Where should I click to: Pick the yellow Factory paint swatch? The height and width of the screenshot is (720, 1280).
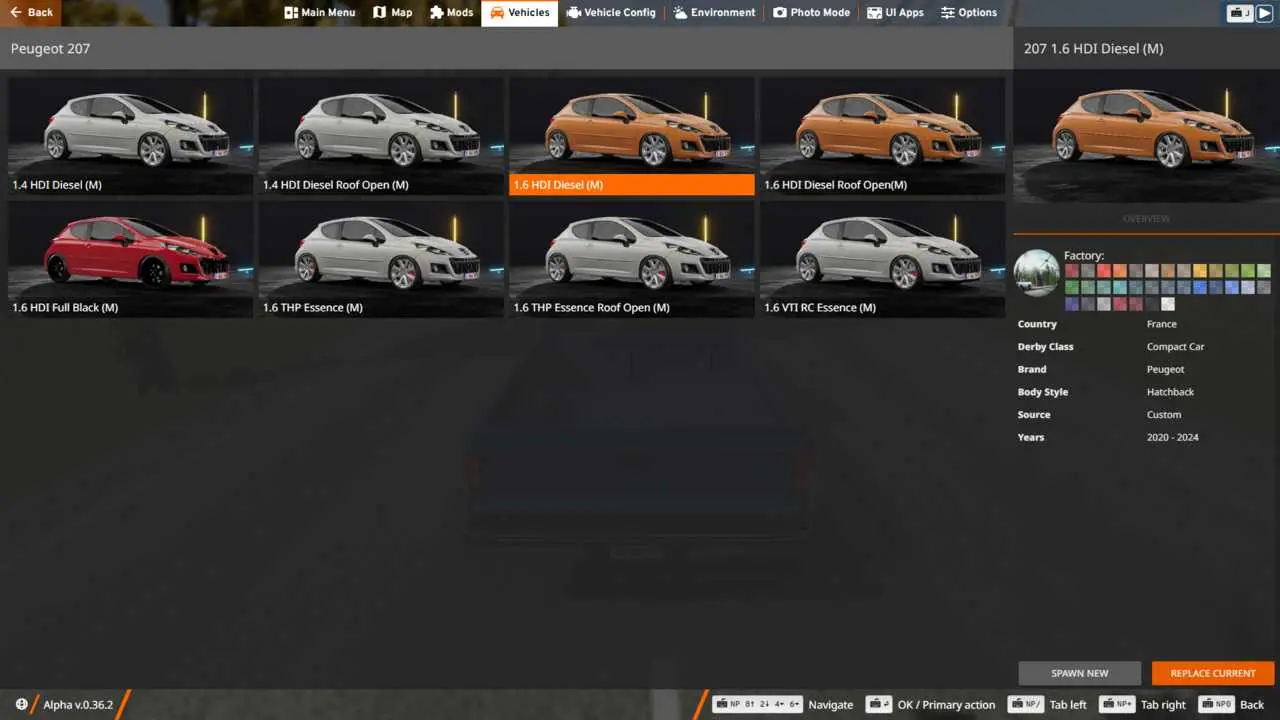tap(1200, 271)
